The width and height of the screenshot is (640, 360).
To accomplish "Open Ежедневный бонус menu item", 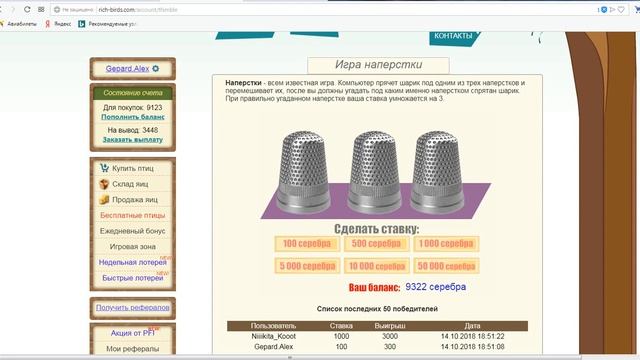I will coord(133,231).
